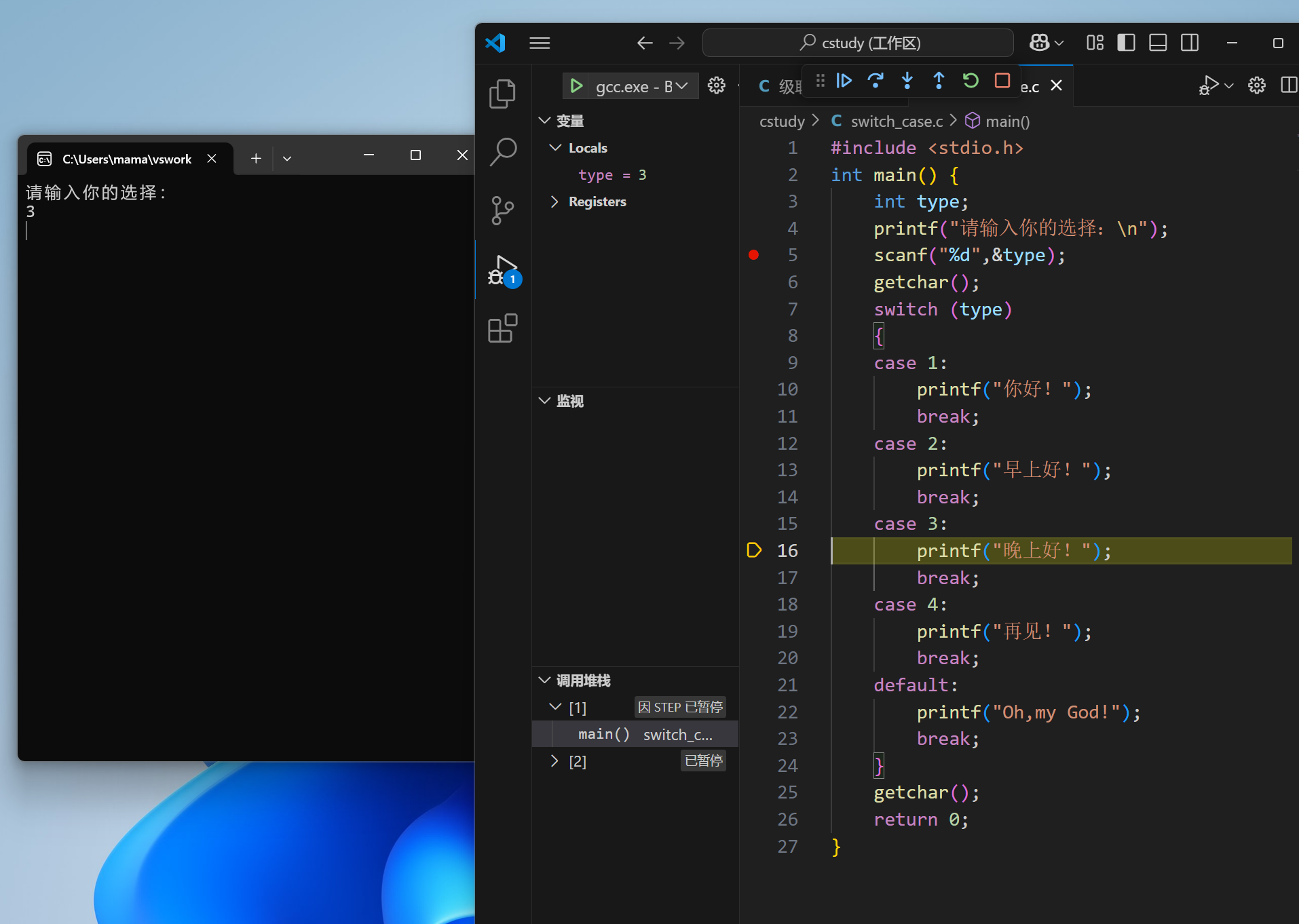Click the cstudy command center search box
The width and height of the screenshot is (1299, 924).
tap(858, 43)
